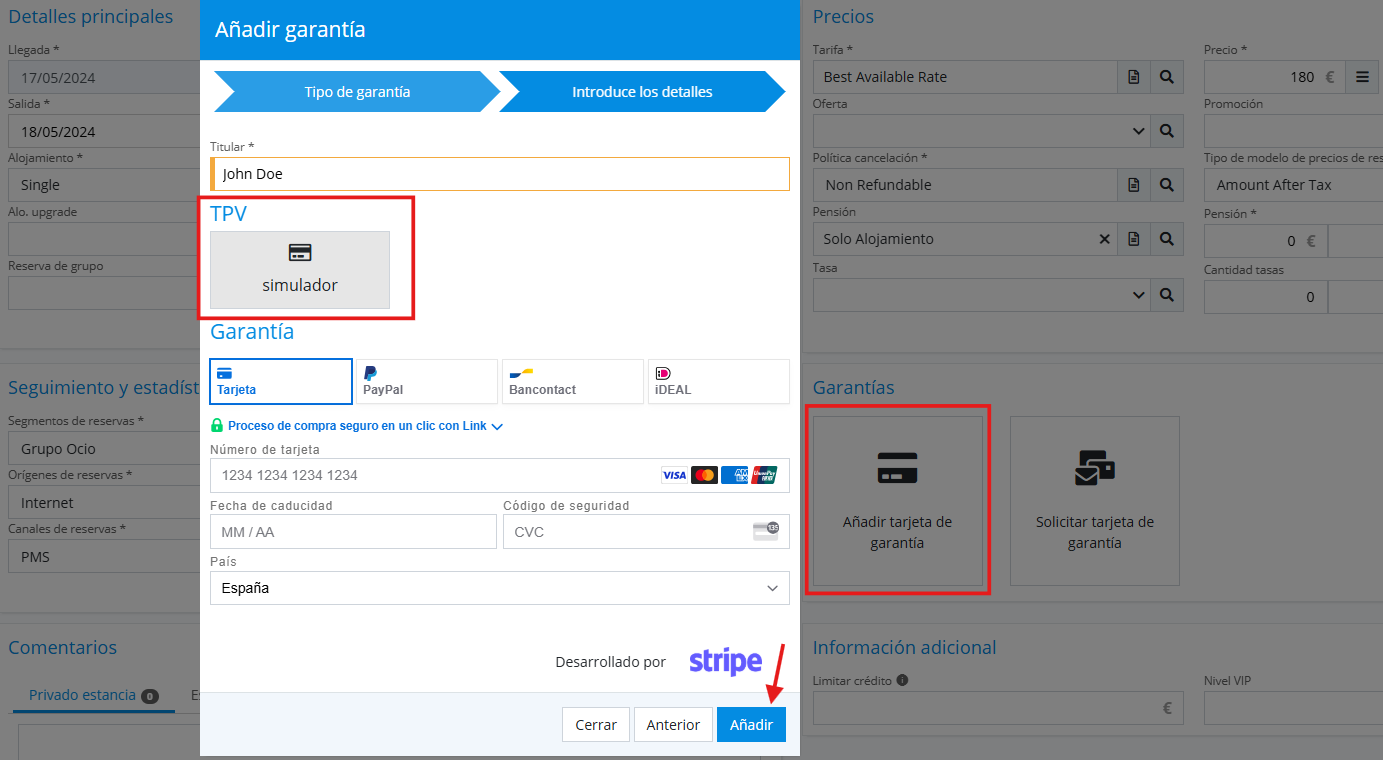
Task: Open the Precio menu (three lines) button
Action: click(1361, 77)
